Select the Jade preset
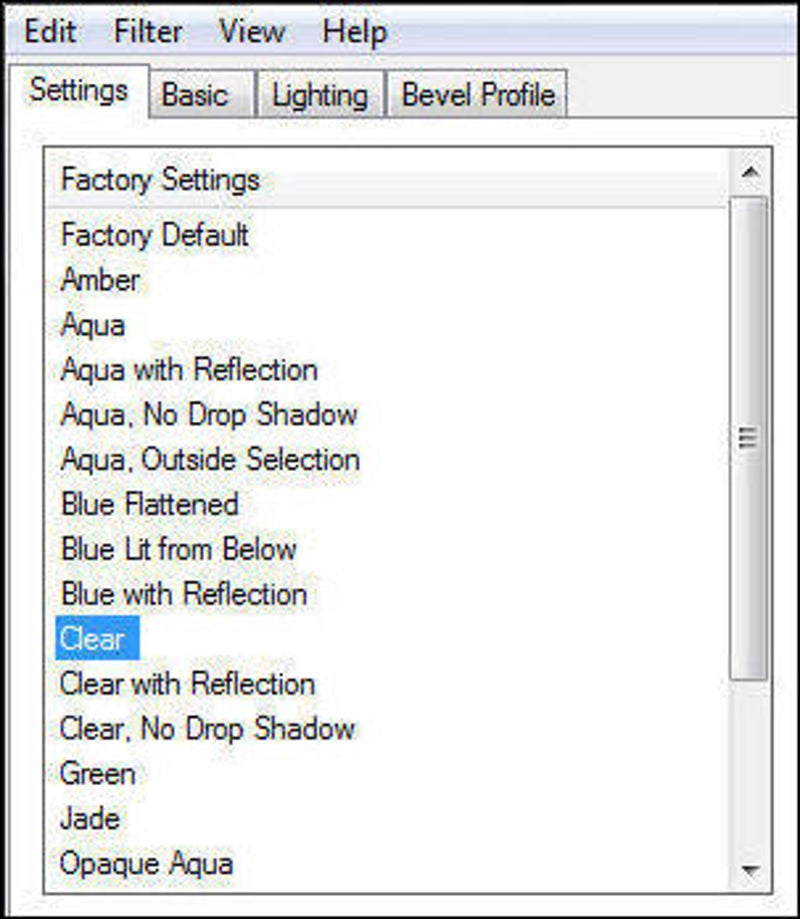This screenshot has width=800, height=919. 90,819
